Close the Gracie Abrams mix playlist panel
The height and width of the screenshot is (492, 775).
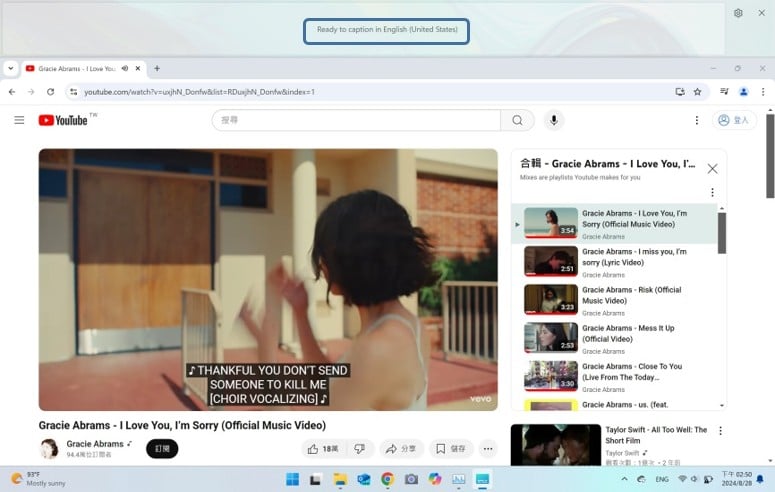(x=712, y=169)
